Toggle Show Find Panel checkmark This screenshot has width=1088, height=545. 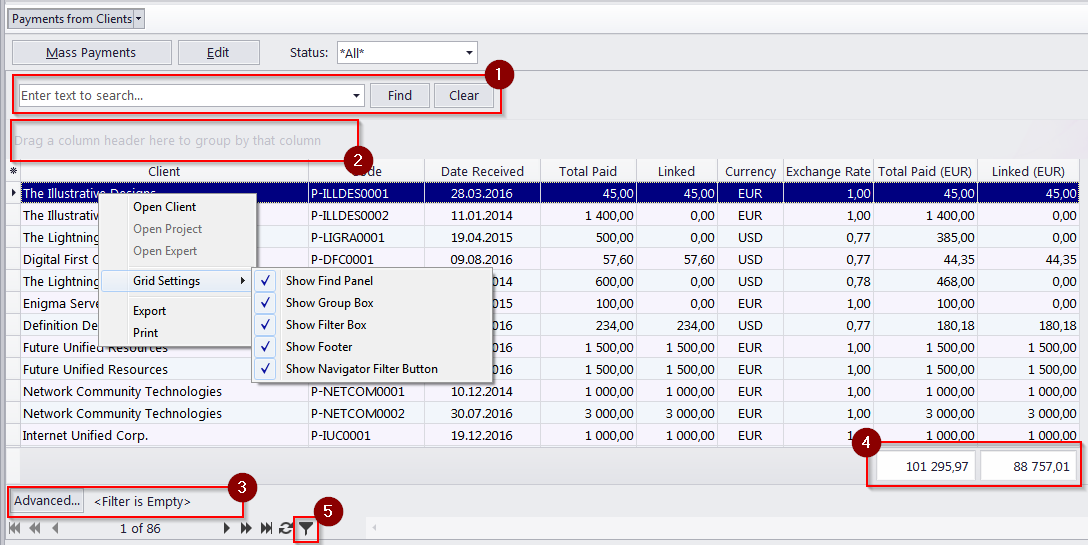[x=265, y=280]
